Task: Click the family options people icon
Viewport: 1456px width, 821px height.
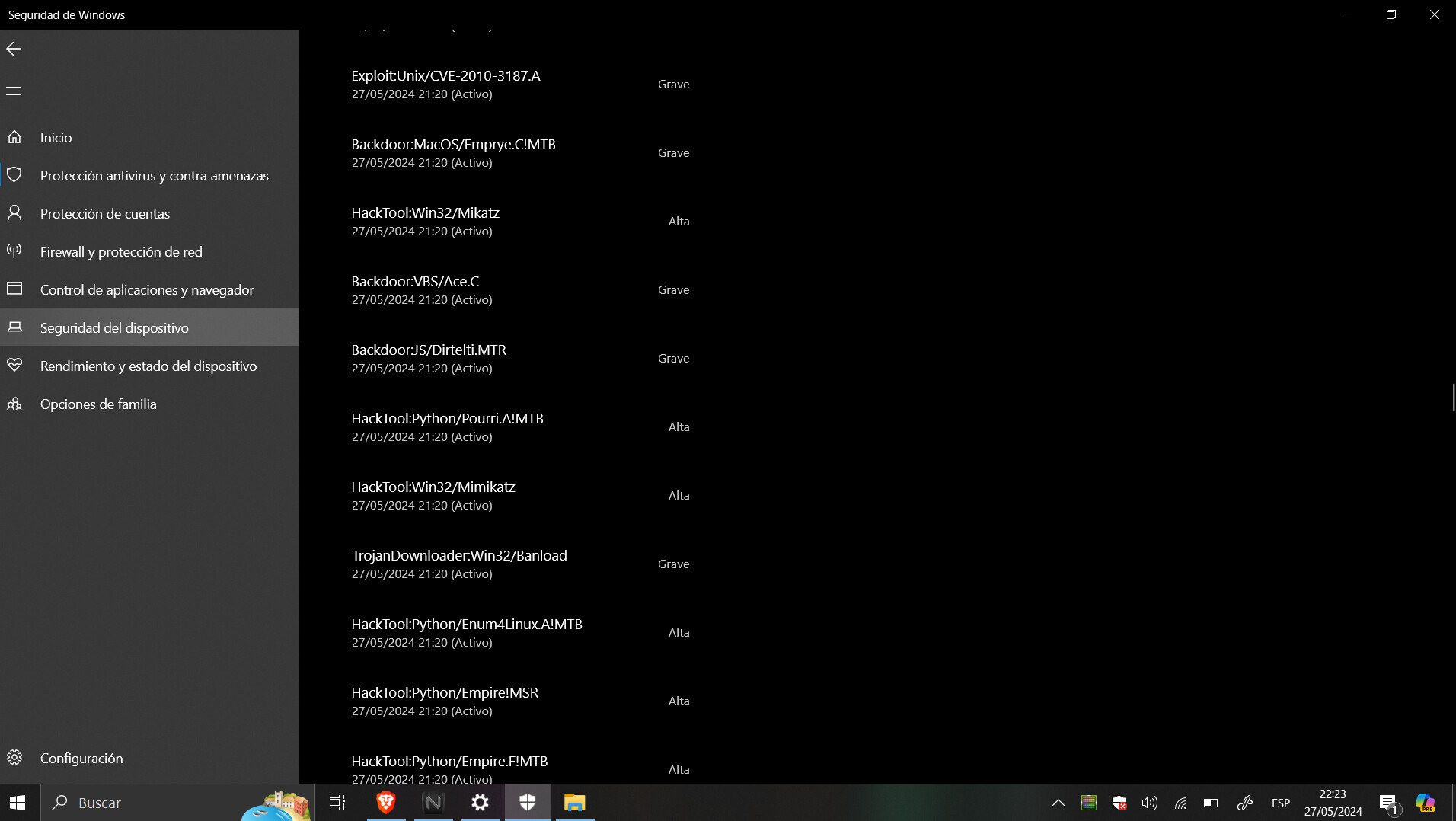Action: (x=14, y=404)
